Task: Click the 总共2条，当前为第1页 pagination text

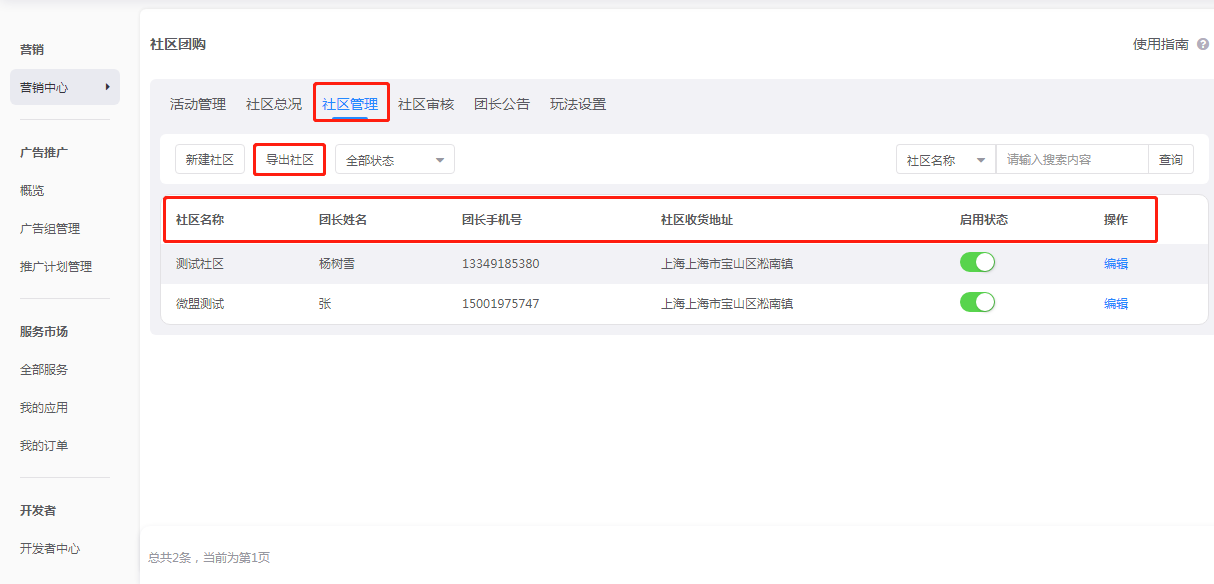Action: [x=209, y=557]
